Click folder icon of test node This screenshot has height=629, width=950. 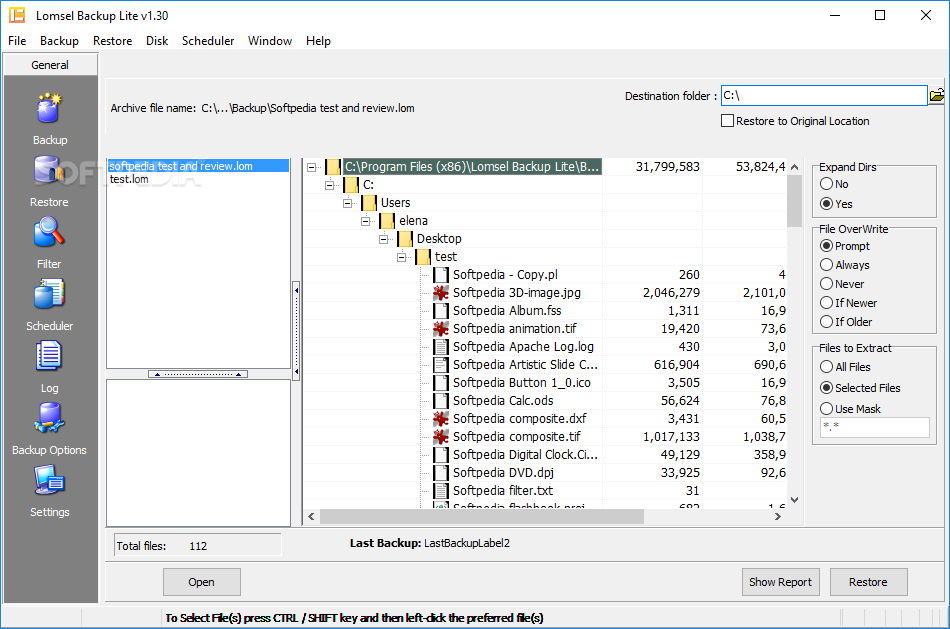click(x=423, y=257)
